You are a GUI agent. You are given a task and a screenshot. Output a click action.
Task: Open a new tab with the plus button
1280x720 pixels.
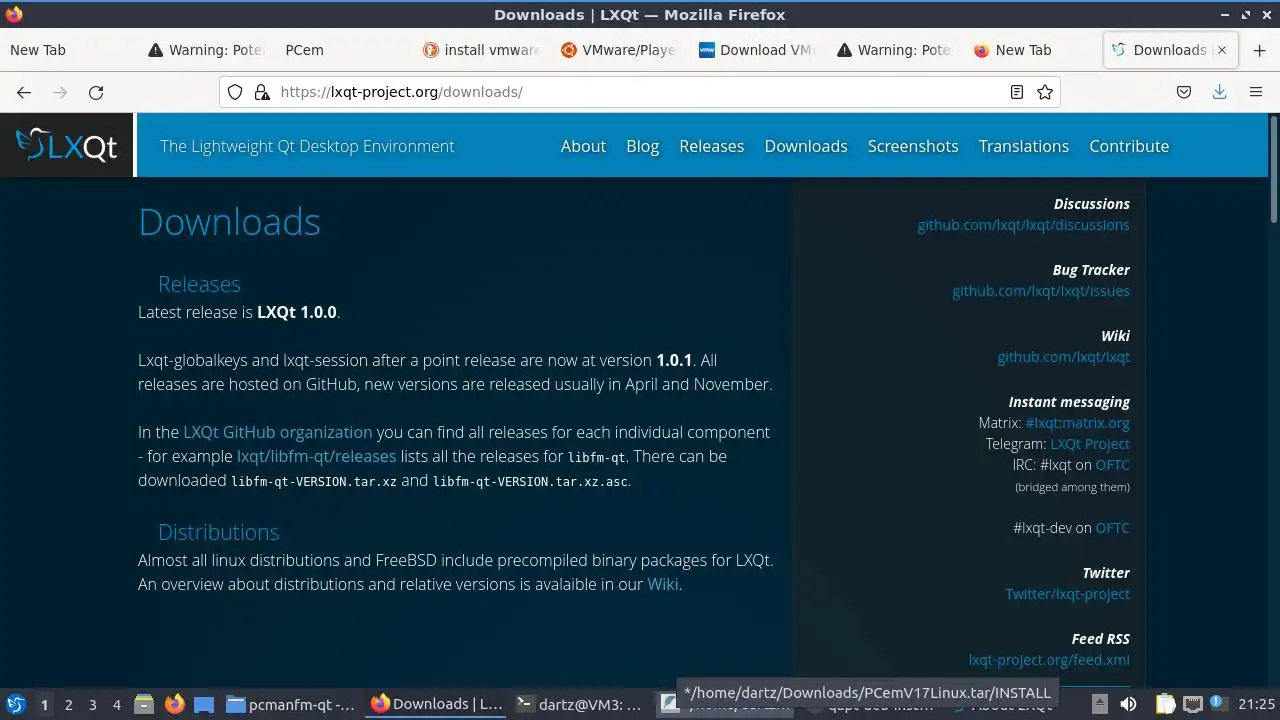[1259, 50]
